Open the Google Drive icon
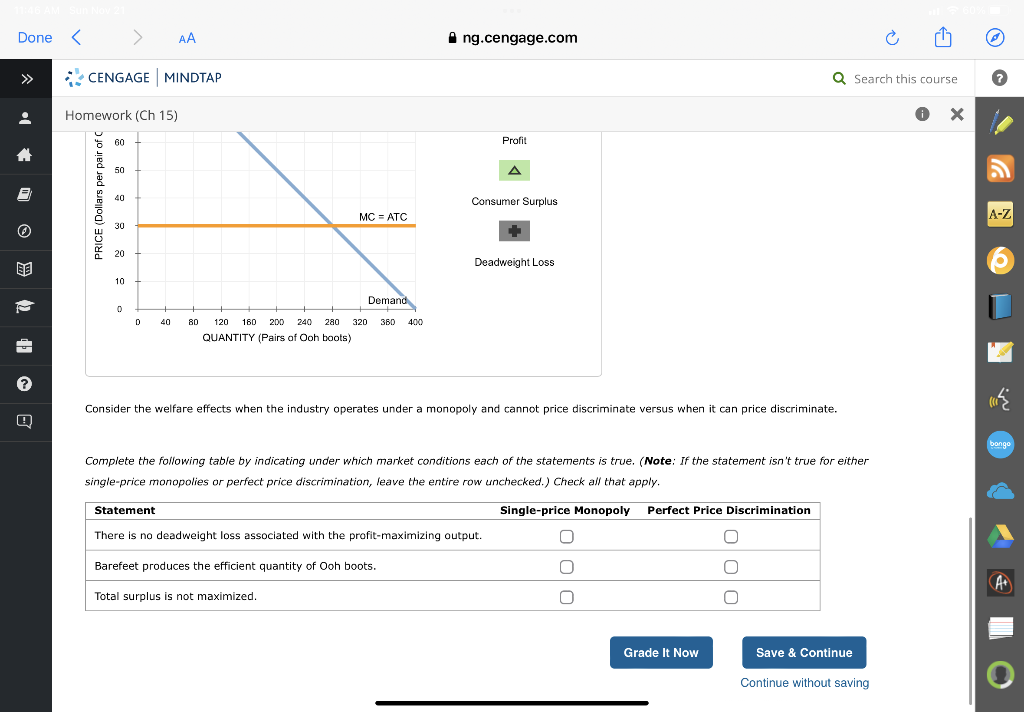 [1000, 535]
